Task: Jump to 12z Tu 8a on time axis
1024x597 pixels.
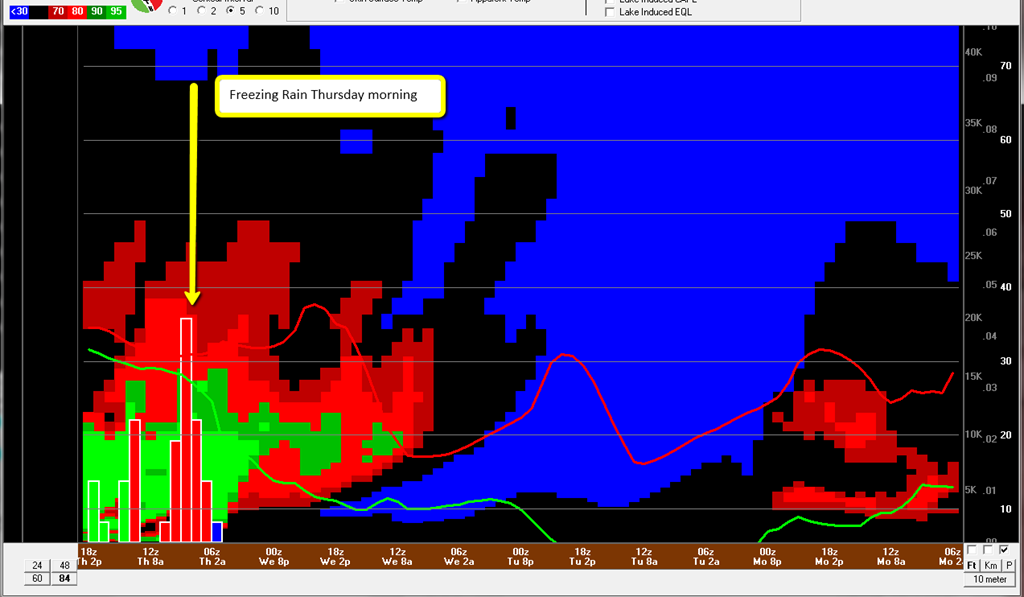Action: pos(643,557)
